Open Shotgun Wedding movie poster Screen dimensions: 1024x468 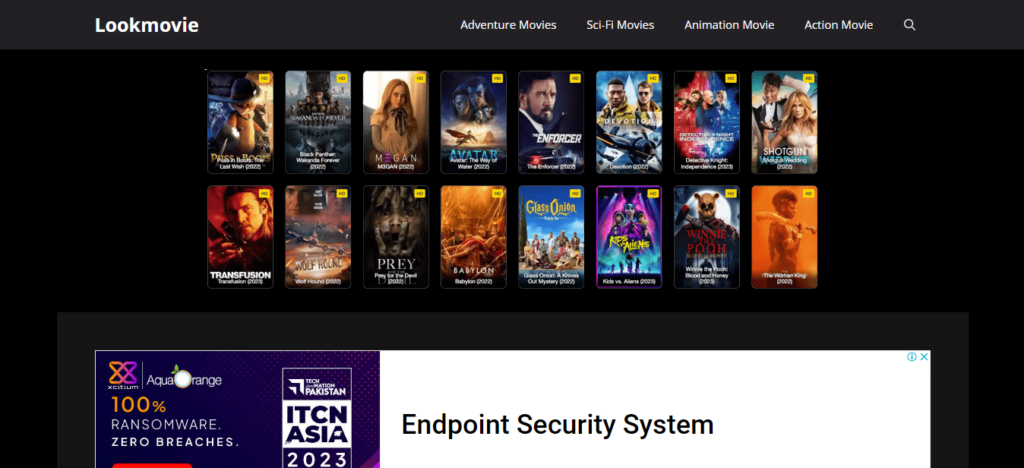[x=784, y=122]
